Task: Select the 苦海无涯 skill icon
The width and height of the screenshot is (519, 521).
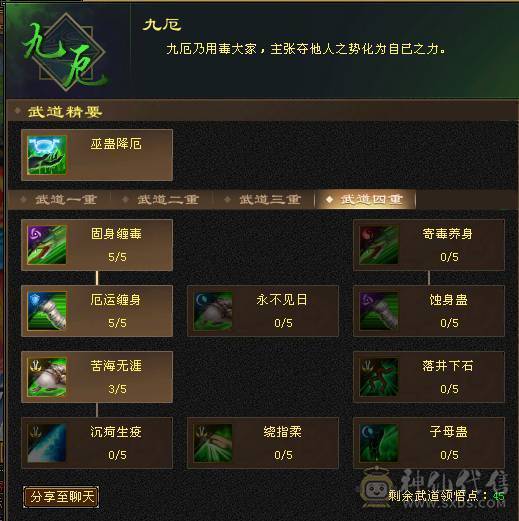Action: pyautogui.click(x=47, y=377)
